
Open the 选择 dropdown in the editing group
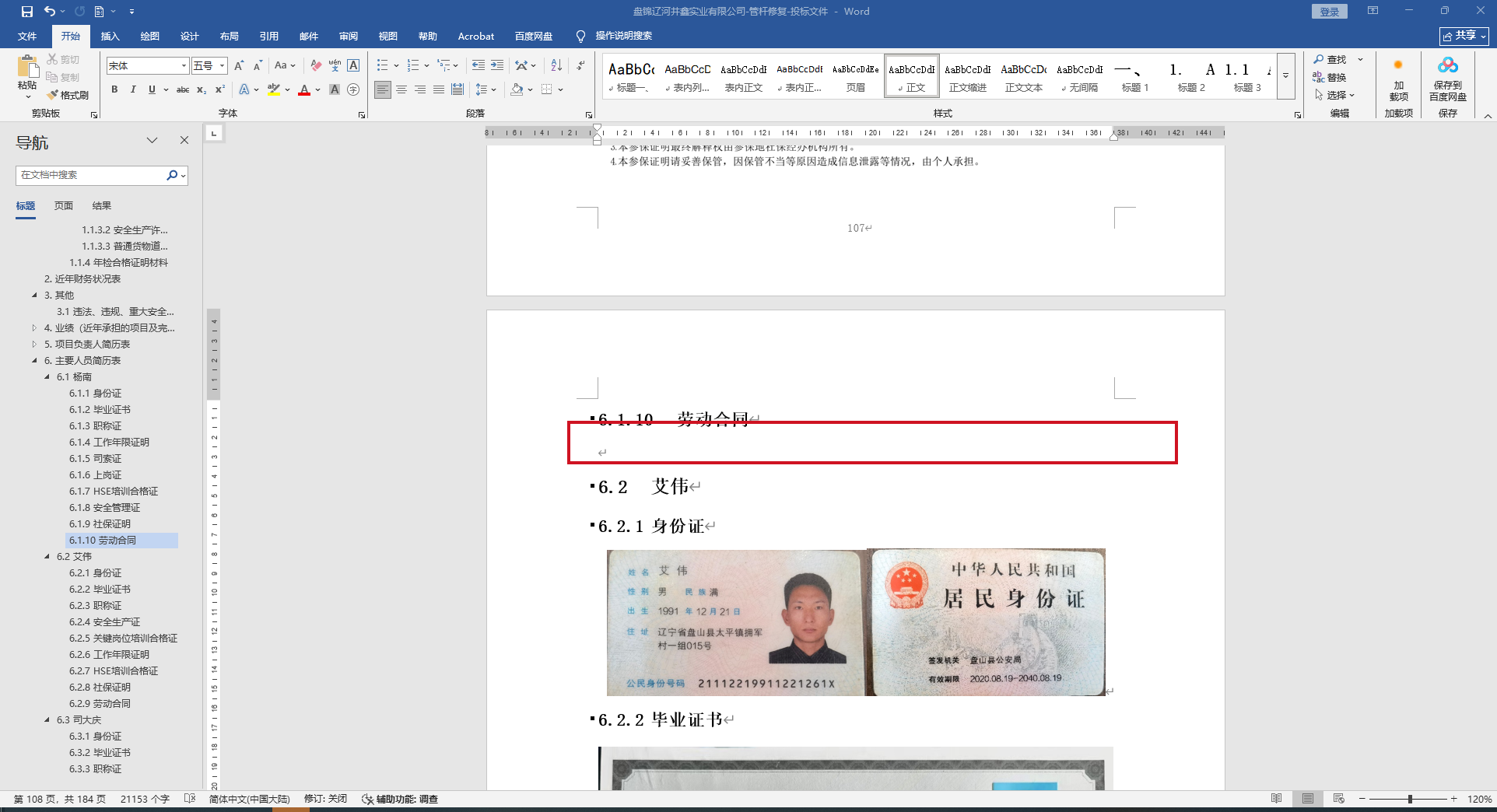point(1334,95)
